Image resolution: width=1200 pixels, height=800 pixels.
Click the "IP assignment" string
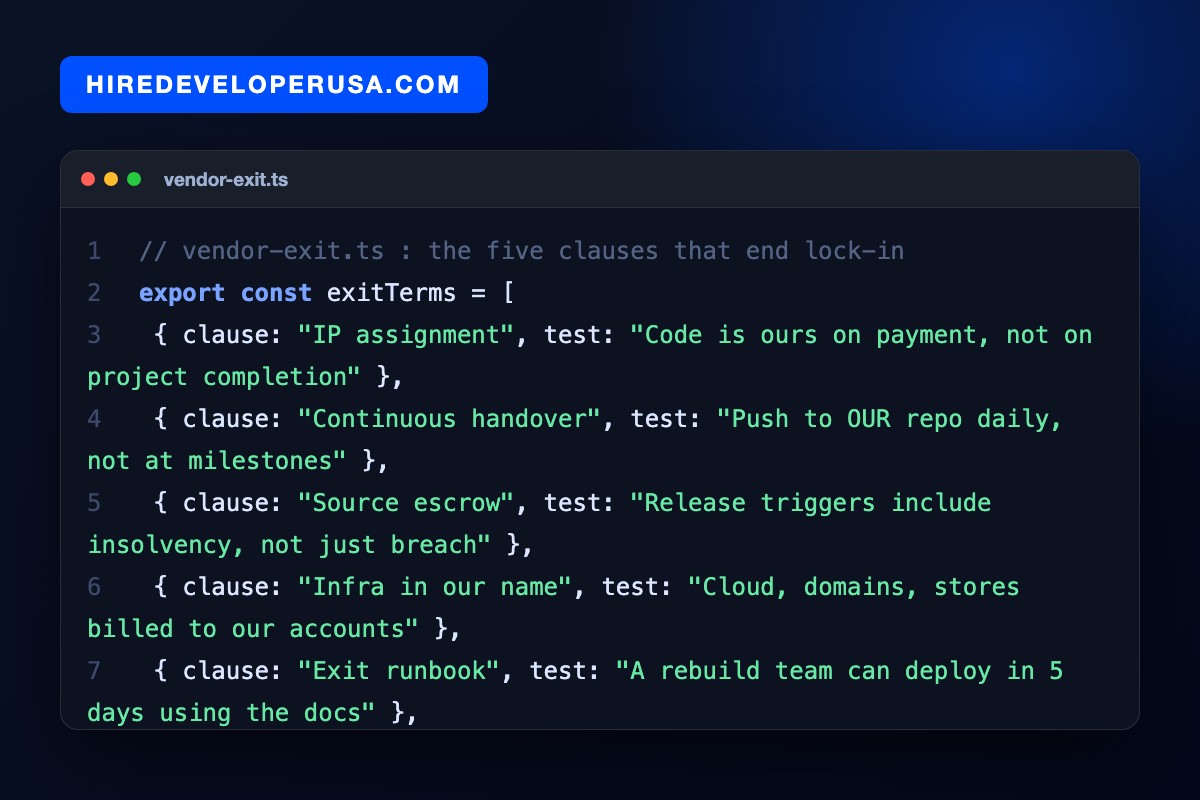(406, 335)
